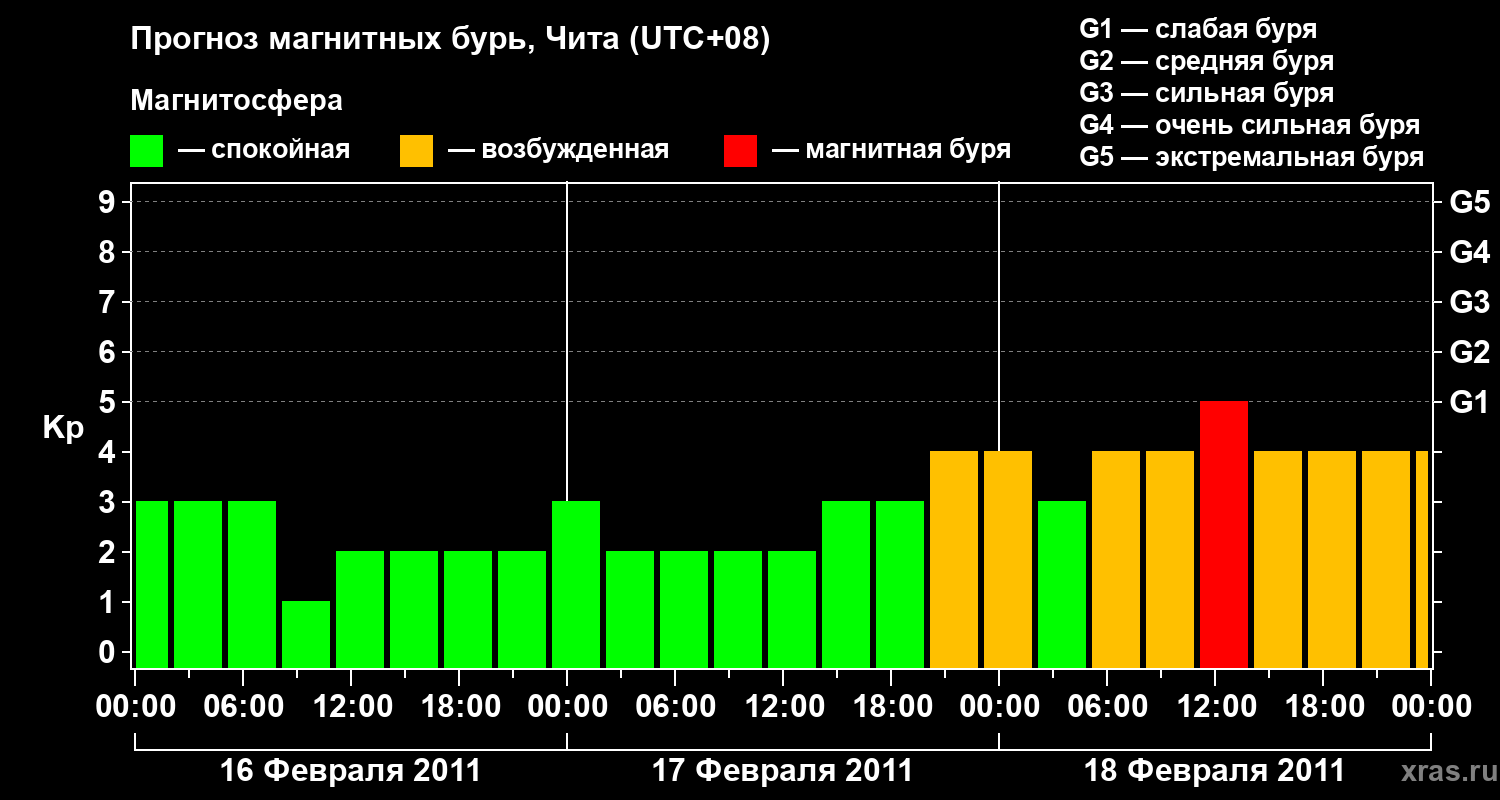
Task: Click the 'G2 — средняя буря' legend line
Action: 1207,61
